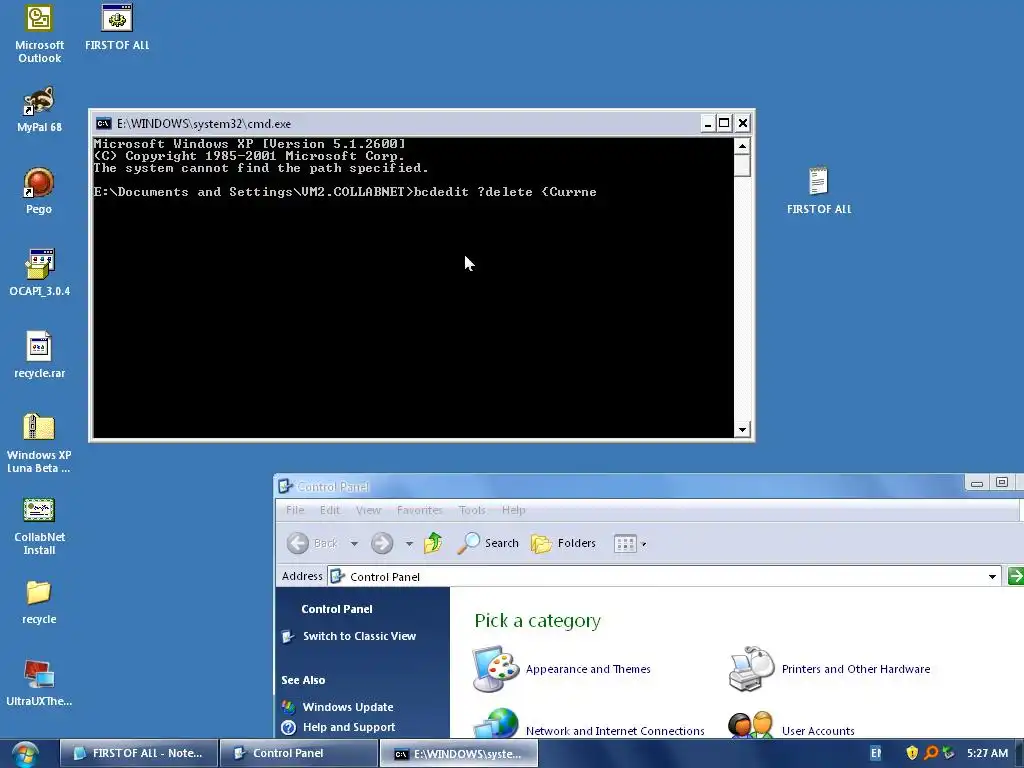This screenshot has width=1024, height=768.
Task: Switch to cmd.exe taskbar button
Action: click(458, 753)
